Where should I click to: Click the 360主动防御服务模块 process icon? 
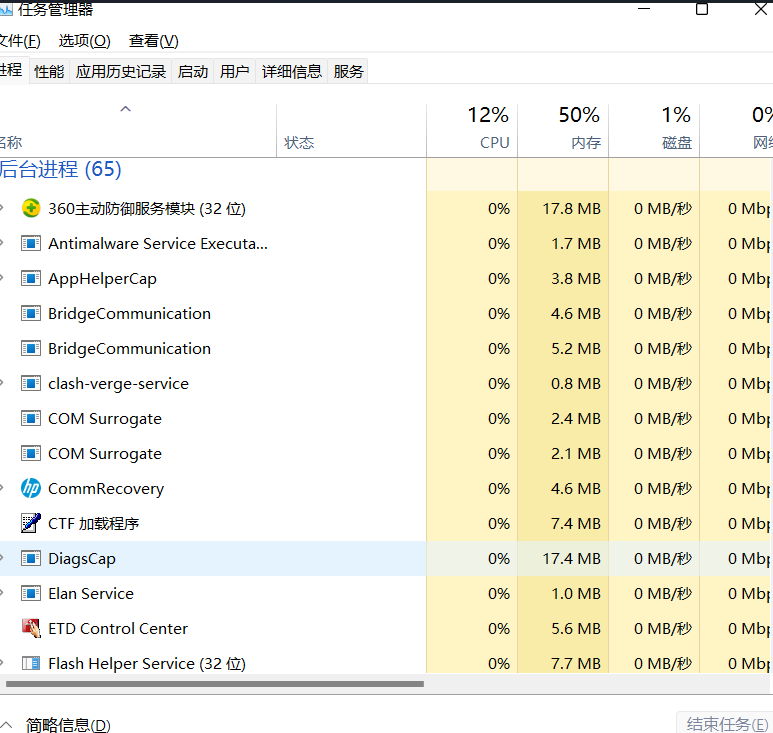[x=31, y=208]
